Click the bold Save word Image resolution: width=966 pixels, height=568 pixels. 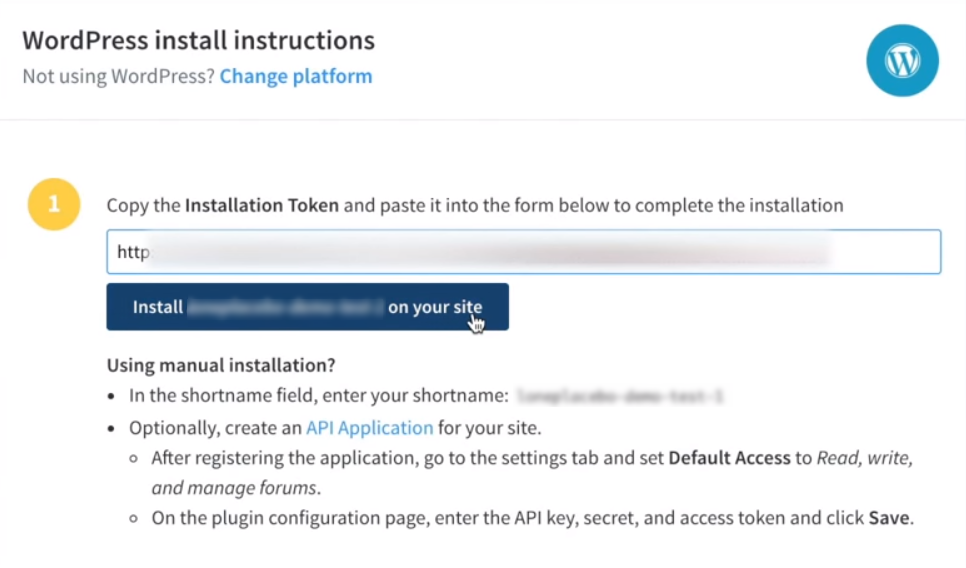[889, 517]
